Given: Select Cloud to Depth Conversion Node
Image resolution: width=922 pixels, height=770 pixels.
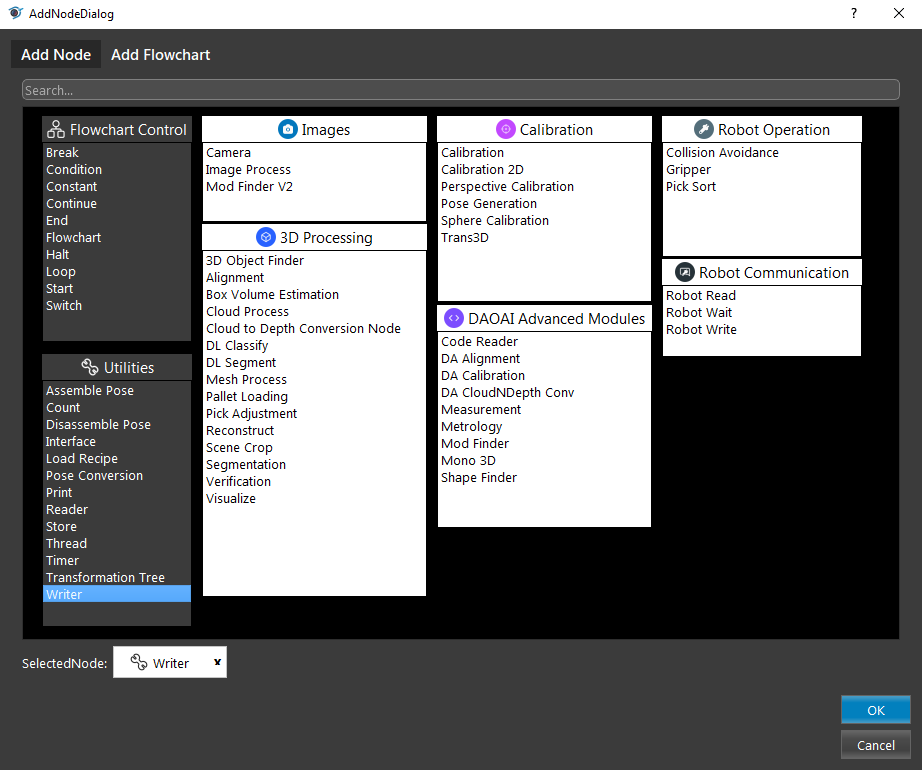Looking at the screenshot, I should tap(303, 329).
